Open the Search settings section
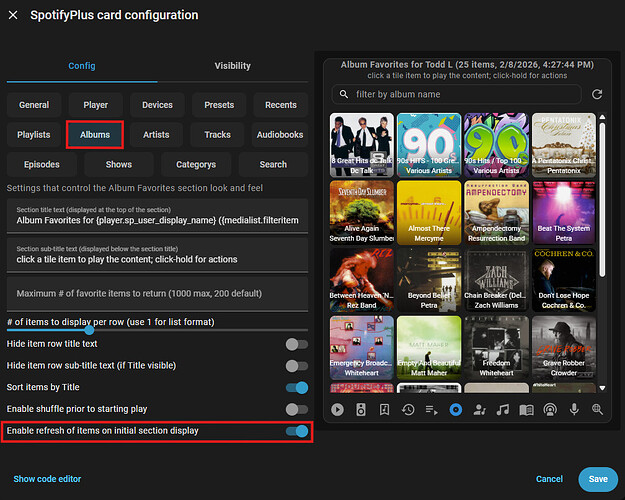Viewport: 625px width, 500px height. point(273,164)
